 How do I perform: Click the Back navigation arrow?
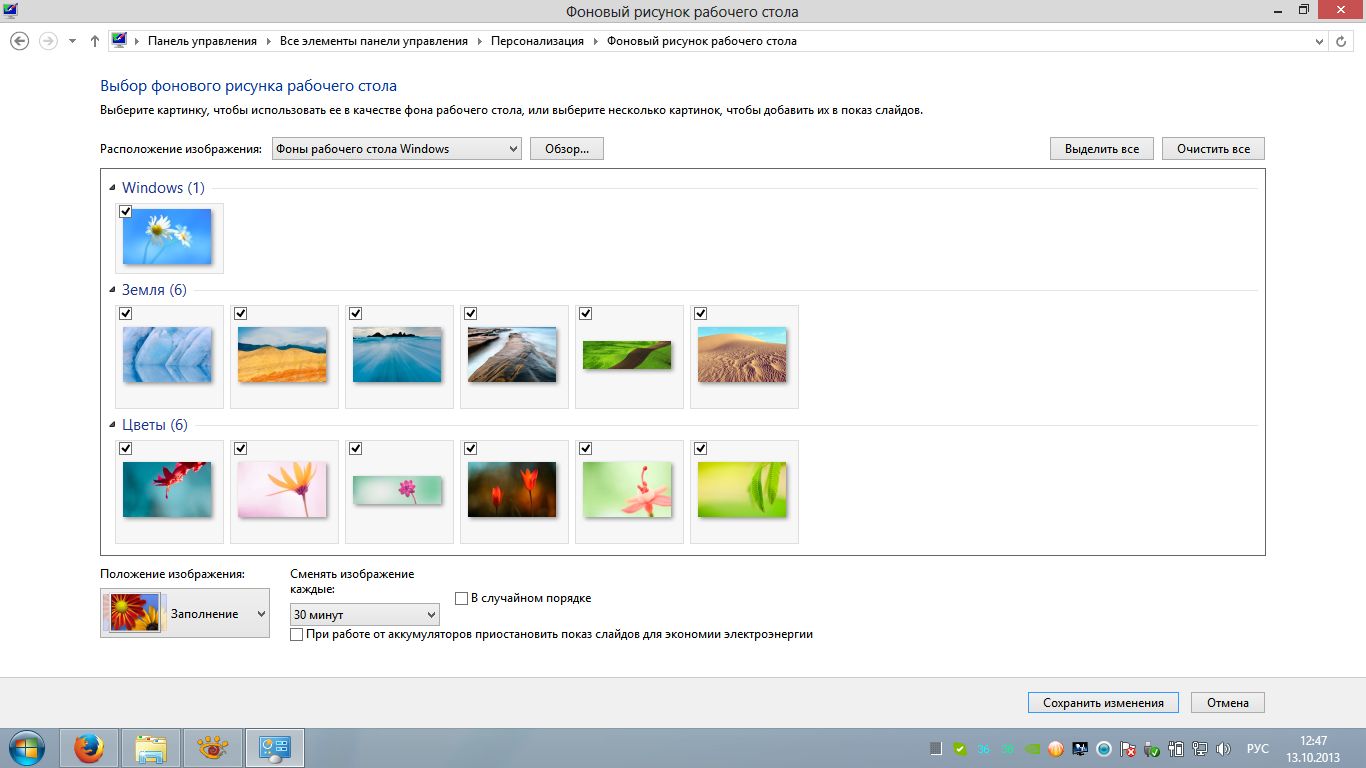pyautogui.click(x=19, y=41)
